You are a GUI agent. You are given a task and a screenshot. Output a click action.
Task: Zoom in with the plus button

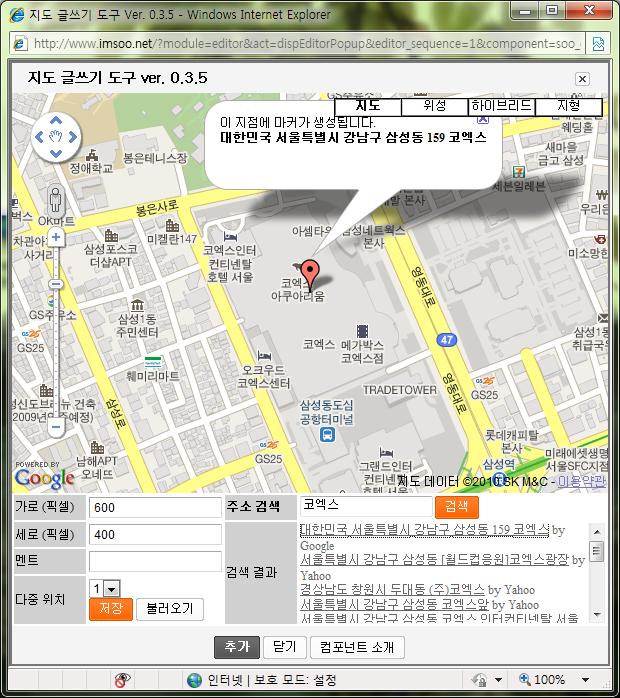(x=56, y=237)
